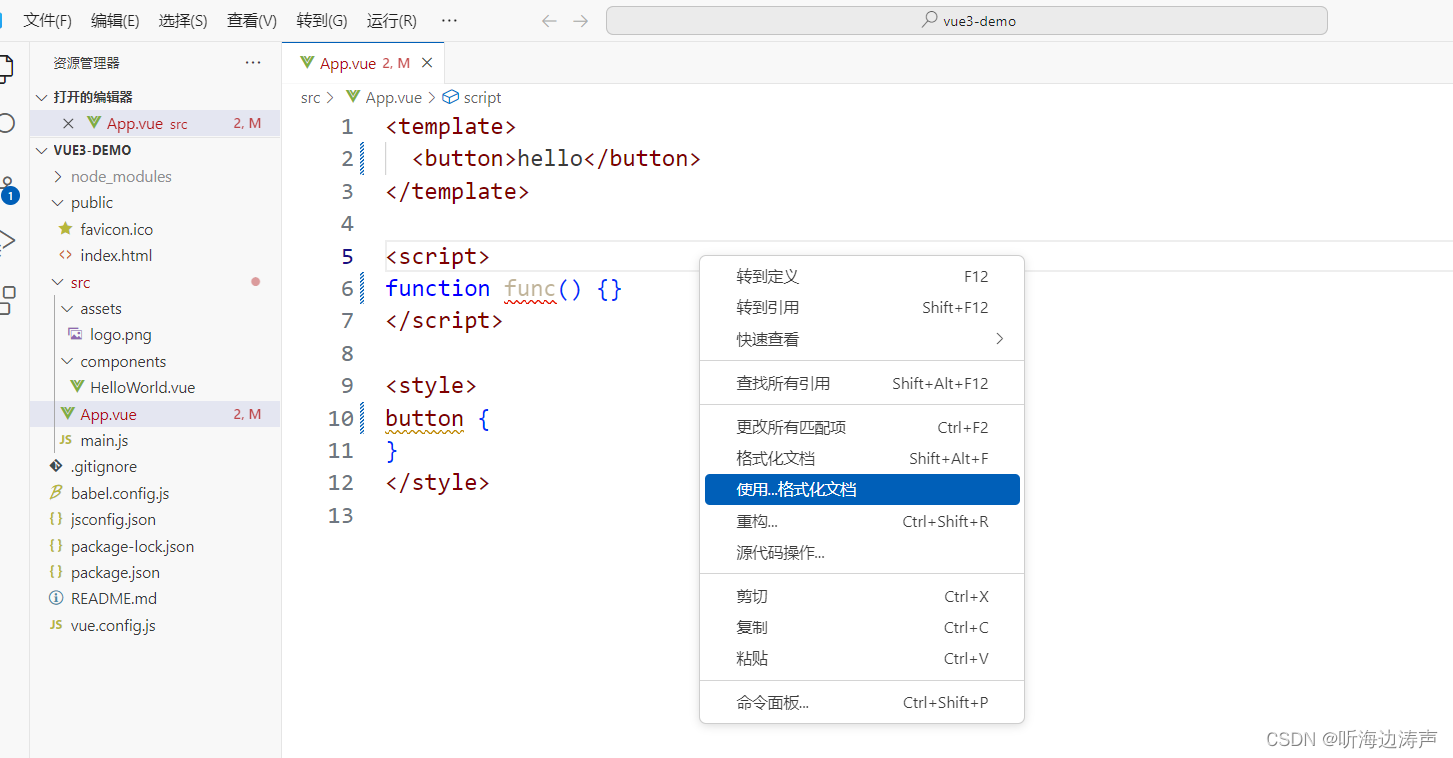The image size is (1453, 758).
Task: Collapse the public folder
Action: tap(58, 202)
